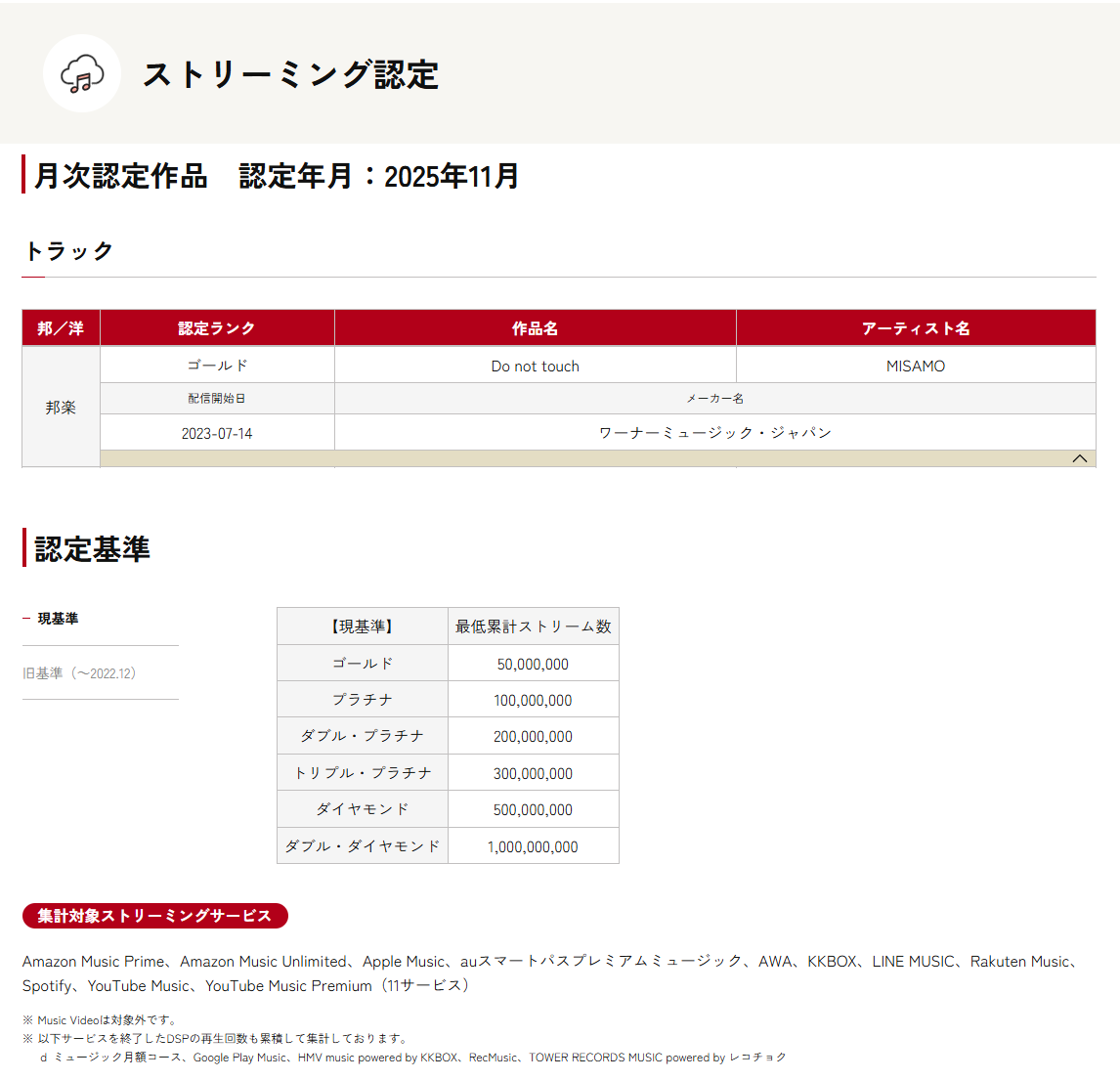1120x1080 pixels.
Task: Click the Music Videoは対象外です note
Action: pyautogui.click(x=101, y=1020)
